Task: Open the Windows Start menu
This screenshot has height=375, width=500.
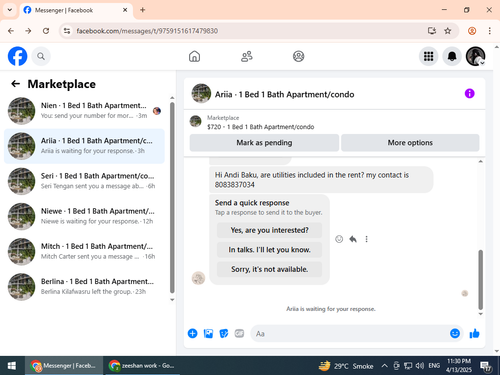Action: click(12, 366)
